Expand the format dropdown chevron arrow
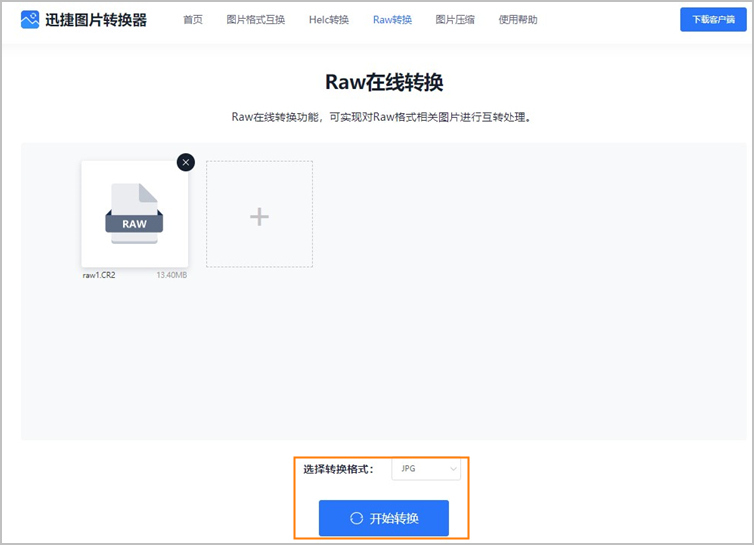Image resolution: width=754 pixels, height=545 pixels. pos(453,468)
